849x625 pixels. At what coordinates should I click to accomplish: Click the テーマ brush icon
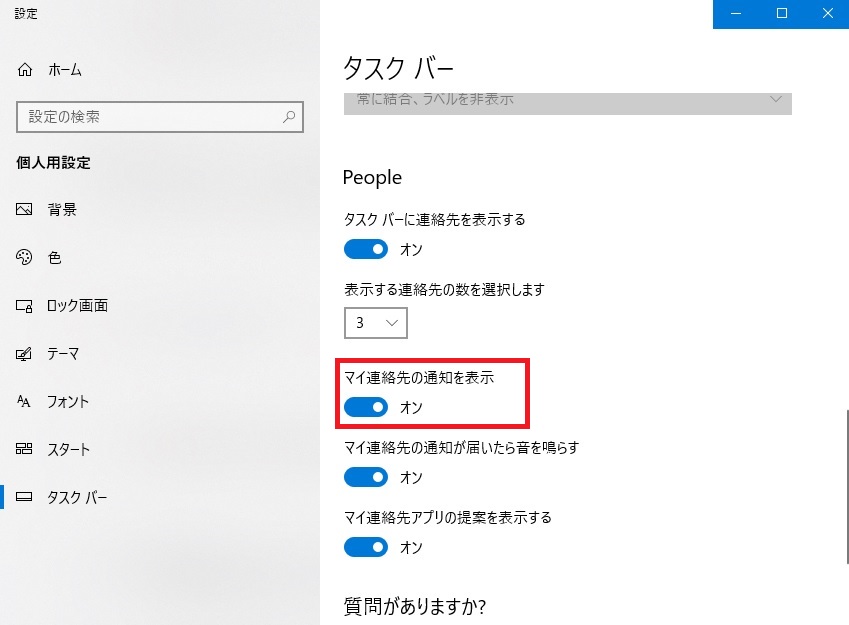pos(24,354)
